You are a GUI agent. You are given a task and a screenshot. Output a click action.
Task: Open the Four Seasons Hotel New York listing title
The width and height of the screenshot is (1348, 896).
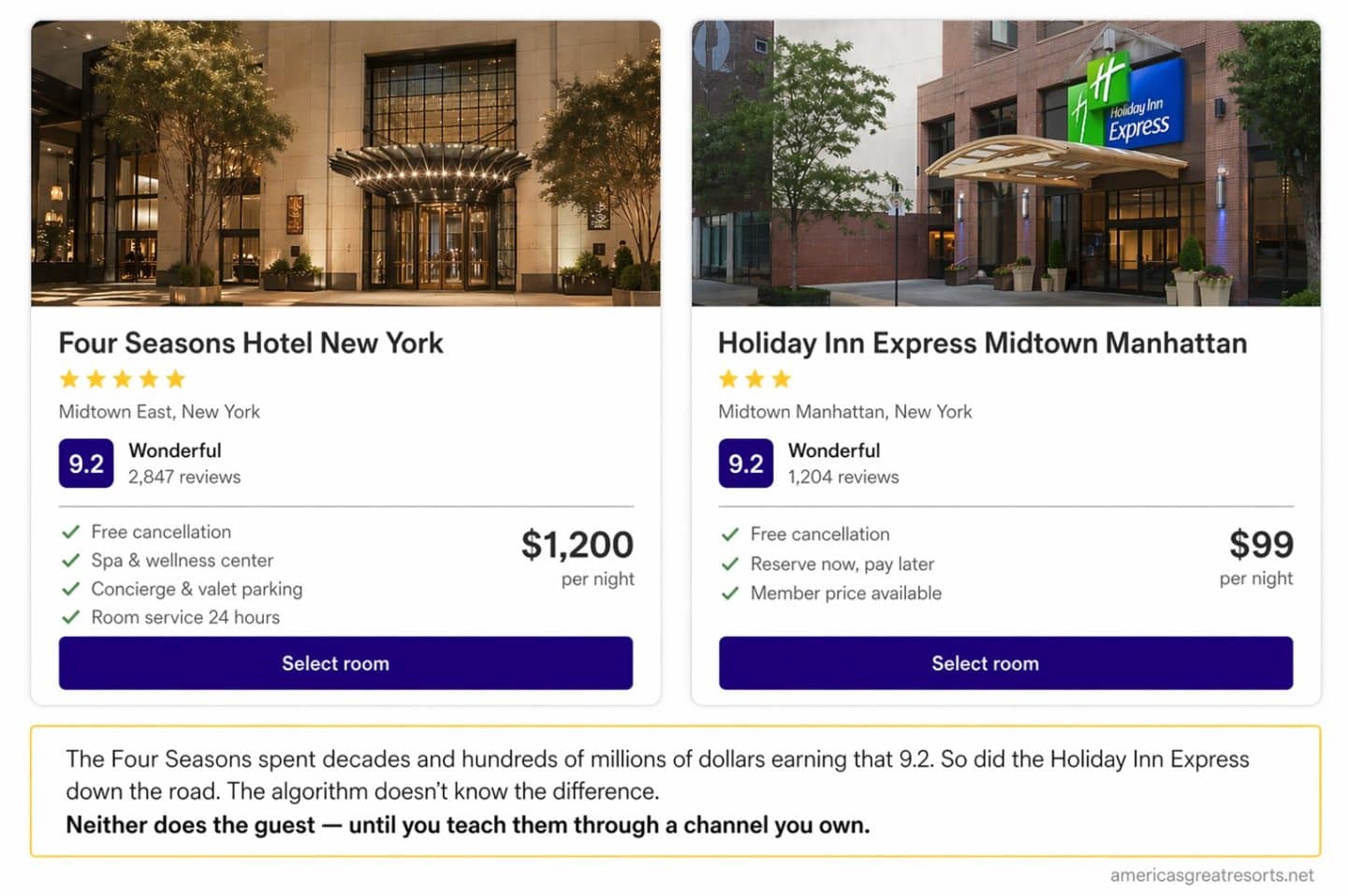(x=251, y=343)
